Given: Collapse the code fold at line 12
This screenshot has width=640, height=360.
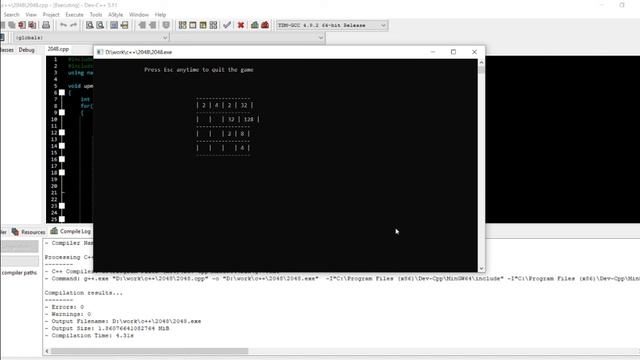Looking at the screenshot, I should (62, 132).
